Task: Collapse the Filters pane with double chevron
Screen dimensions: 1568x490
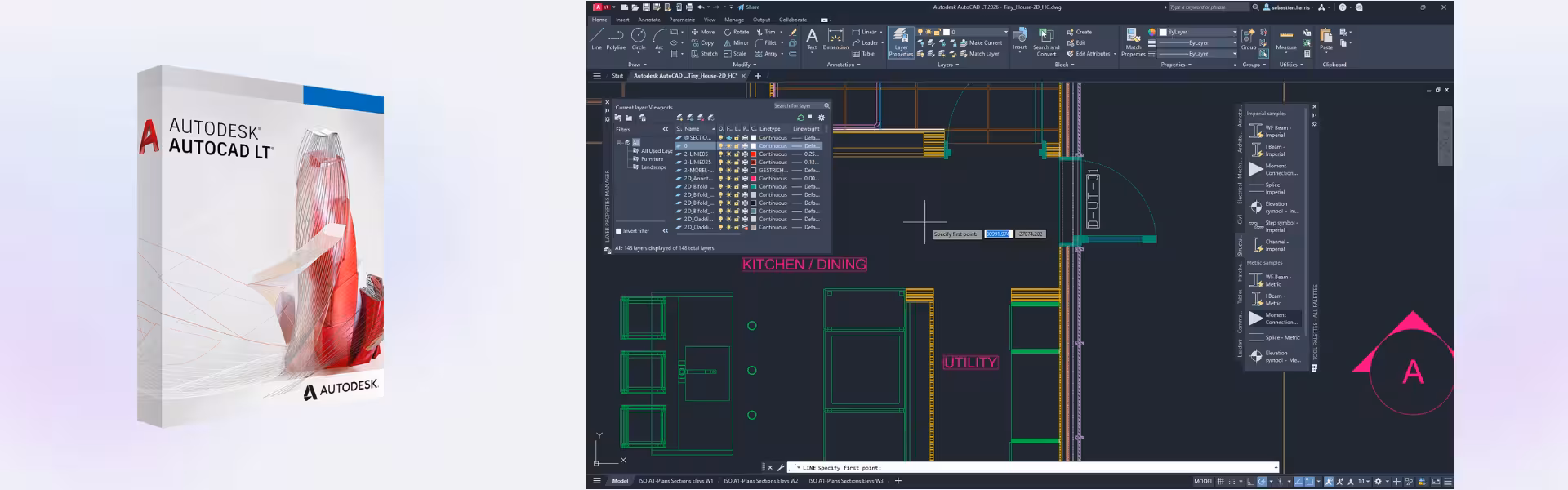Action: [x=665, y=129]
